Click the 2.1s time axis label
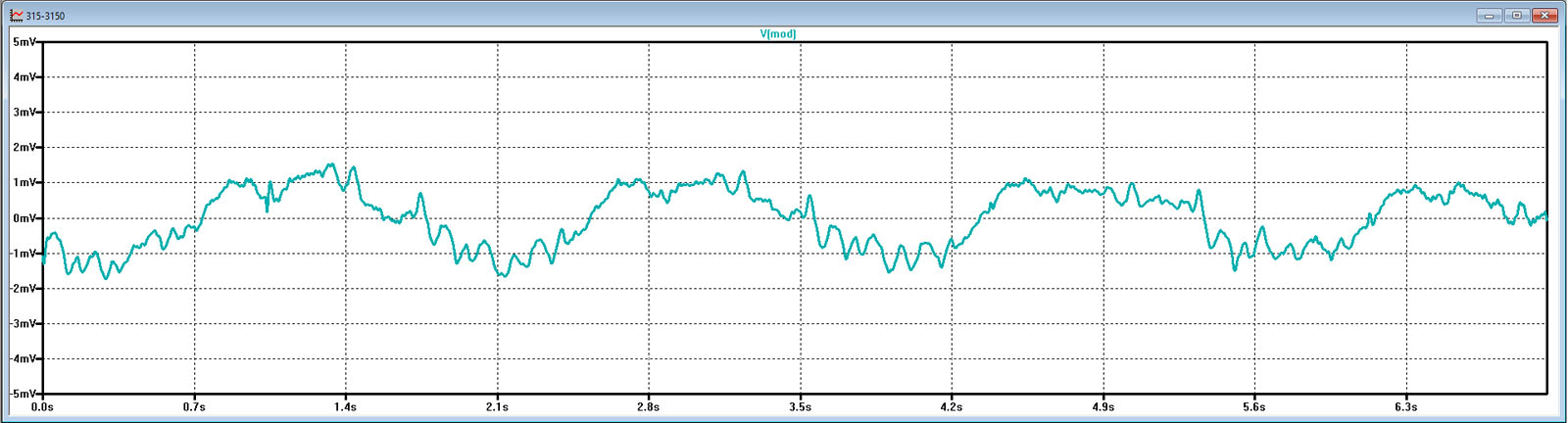The image size is (1568, 423). point(497,407)
